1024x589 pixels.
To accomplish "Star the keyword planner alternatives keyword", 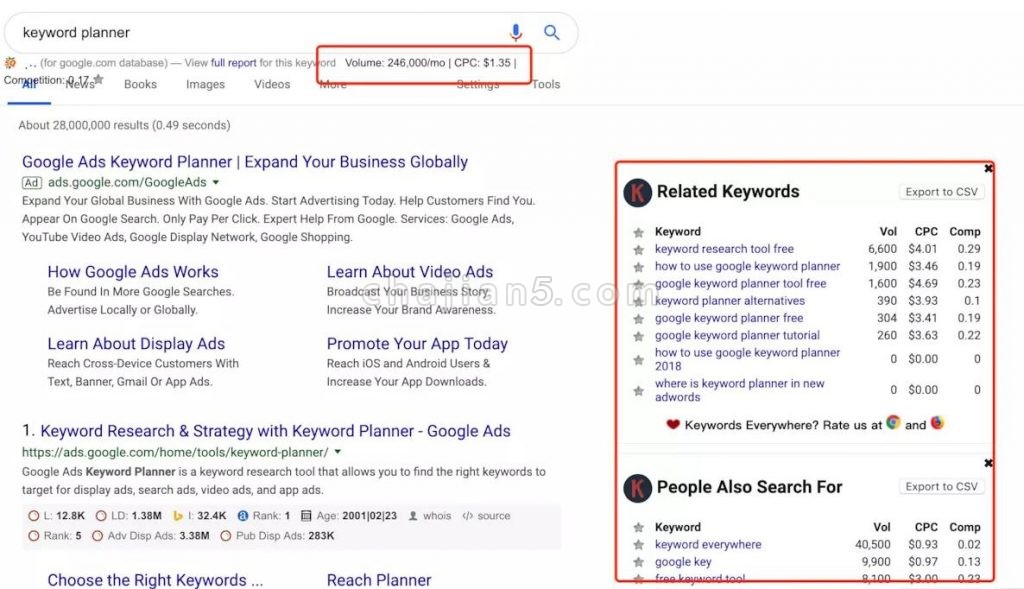I will pyautogui.click(x=639, y=301).
